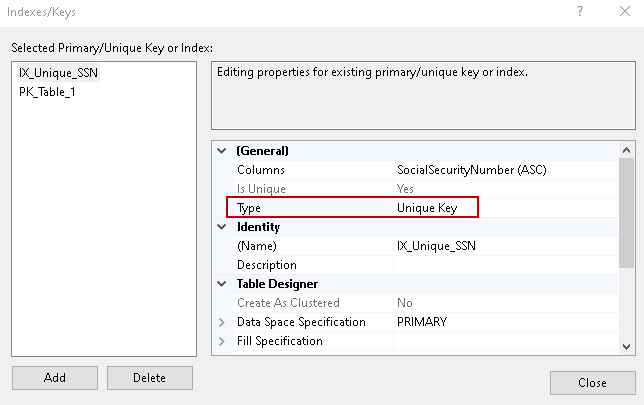Expand Fill Specification property
Image resolution: width=644 pixels, height=405 pixels.
point(221,341)
